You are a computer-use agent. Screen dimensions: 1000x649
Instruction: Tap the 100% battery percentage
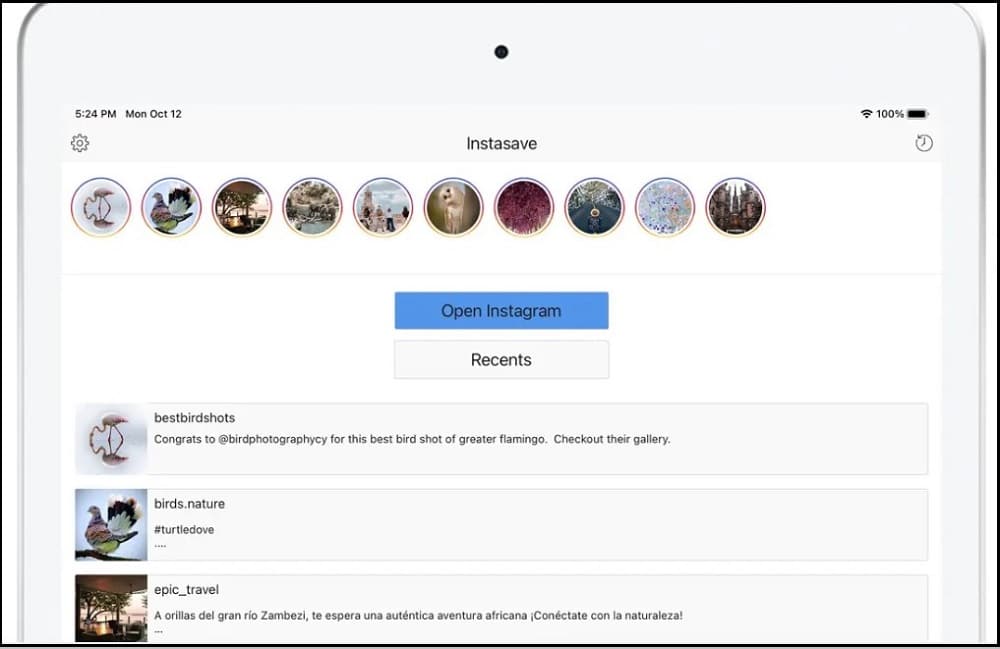tap(890, 113)
